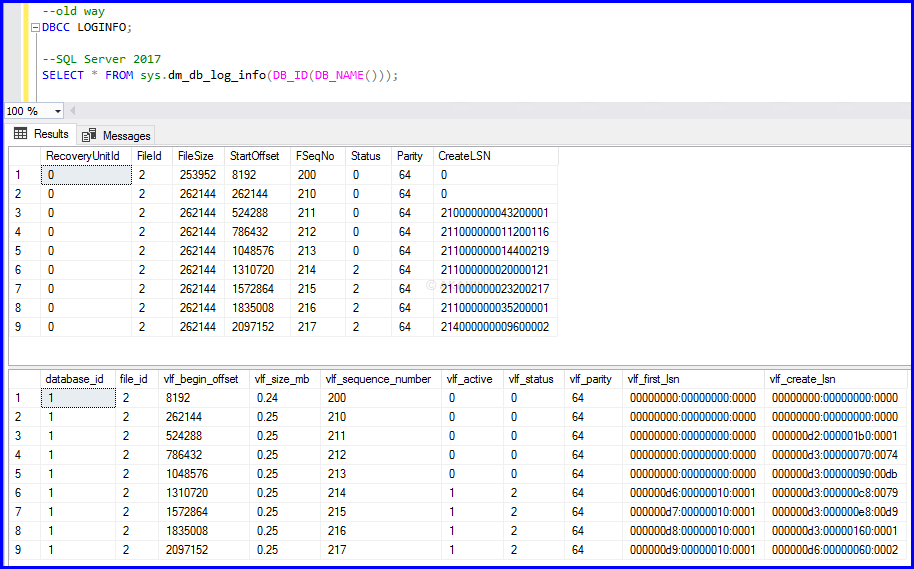The width and height of the screenshot is (914, 569).
Task: Collapse the DBCC LOGINFO code block
Action: click(36, 27)
